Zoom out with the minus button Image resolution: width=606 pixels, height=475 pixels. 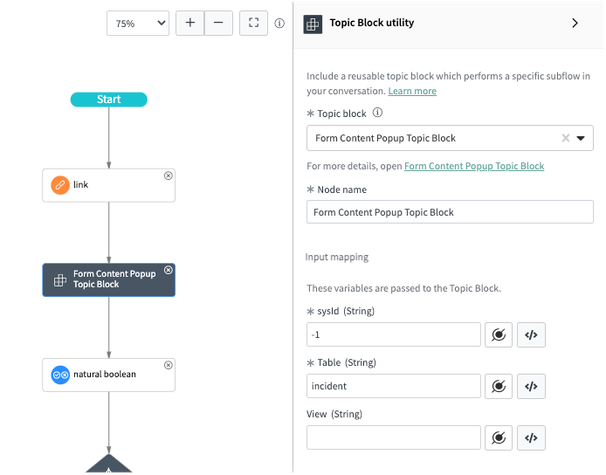[x=218, y=23]
